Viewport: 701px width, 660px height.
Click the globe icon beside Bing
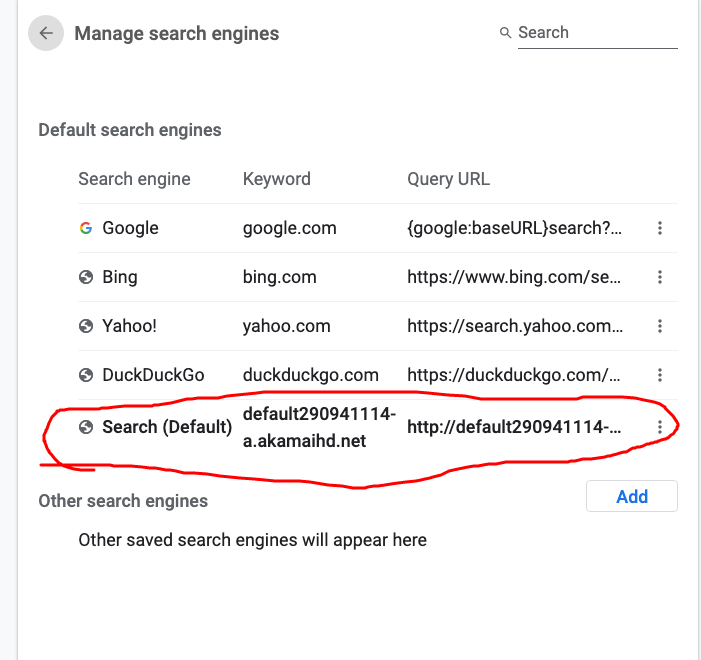(86, 277)
